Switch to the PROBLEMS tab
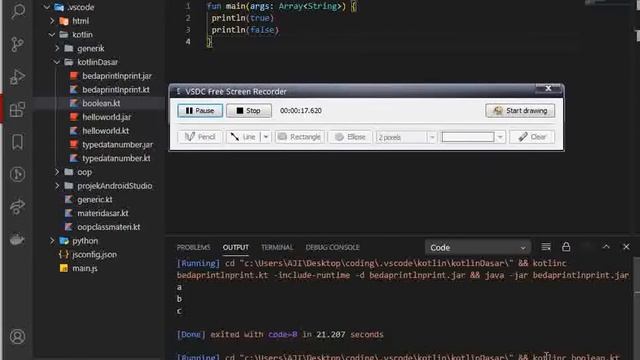 193,247
